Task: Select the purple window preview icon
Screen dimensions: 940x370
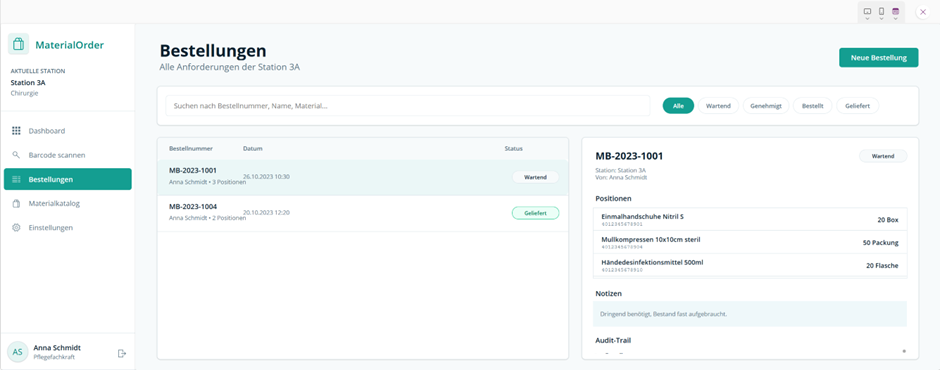Action: [x=896, y=11]
